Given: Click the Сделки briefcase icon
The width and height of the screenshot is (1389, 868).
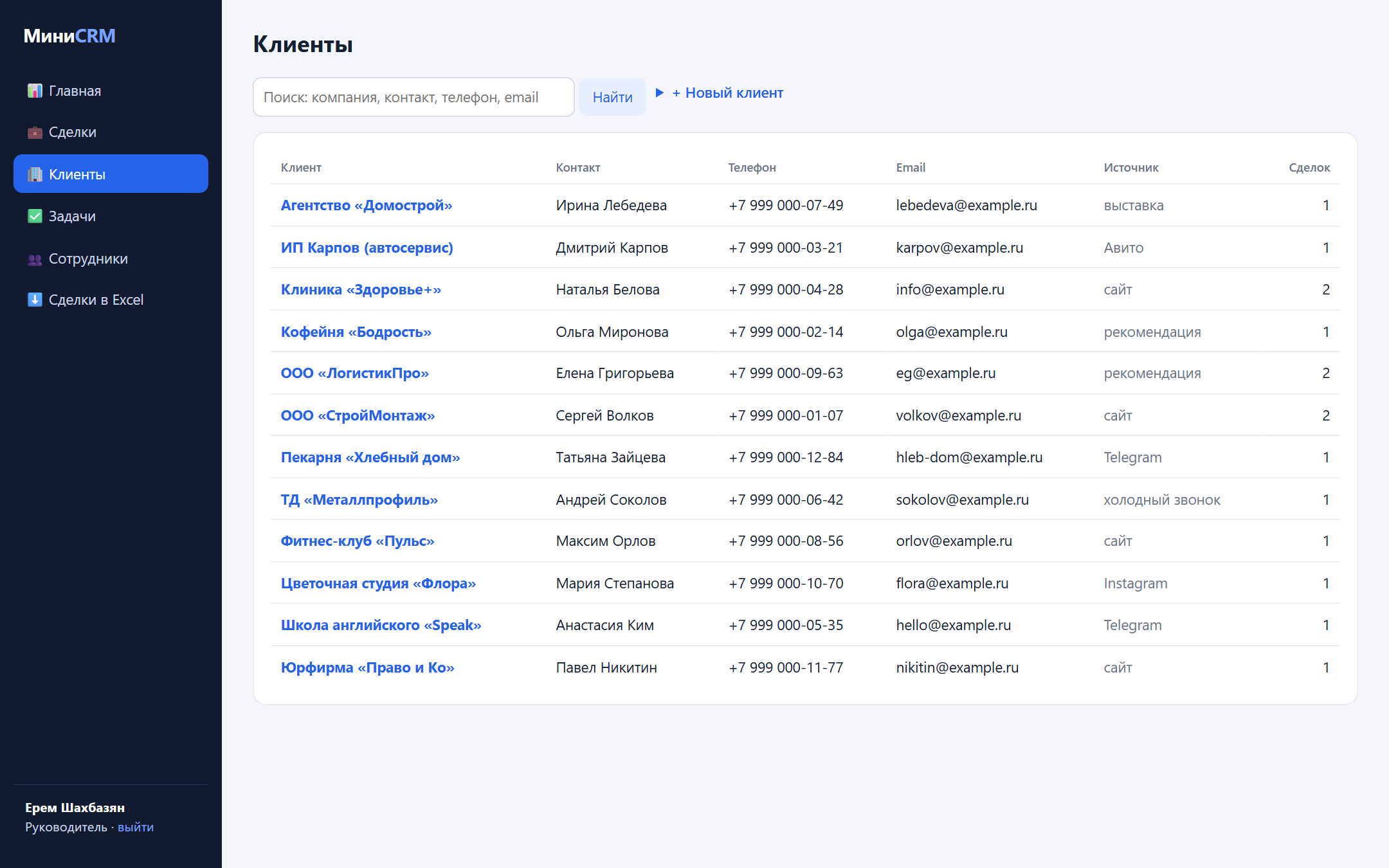Looking at the screenshot, I should click(35, 132).
